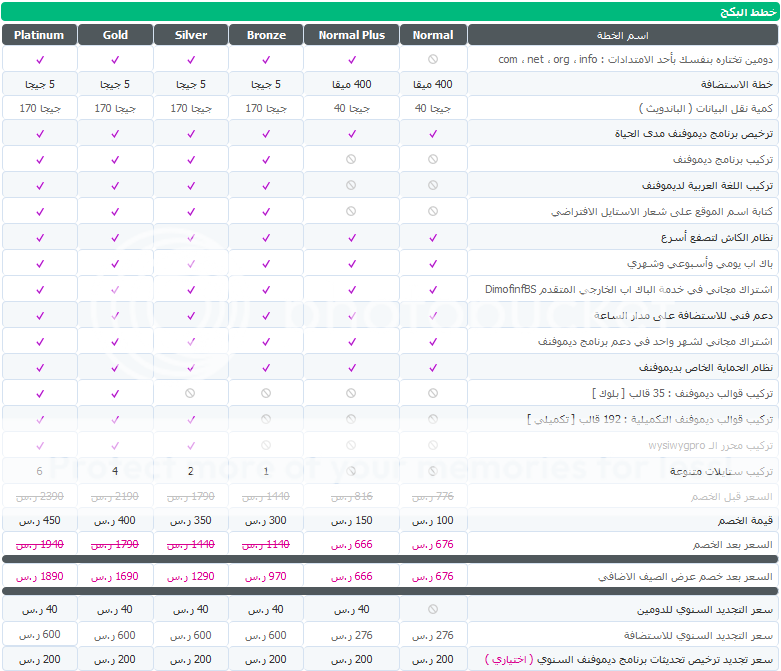Click the Silver plan column header
The image size is (781, 671).
[191, 35]
